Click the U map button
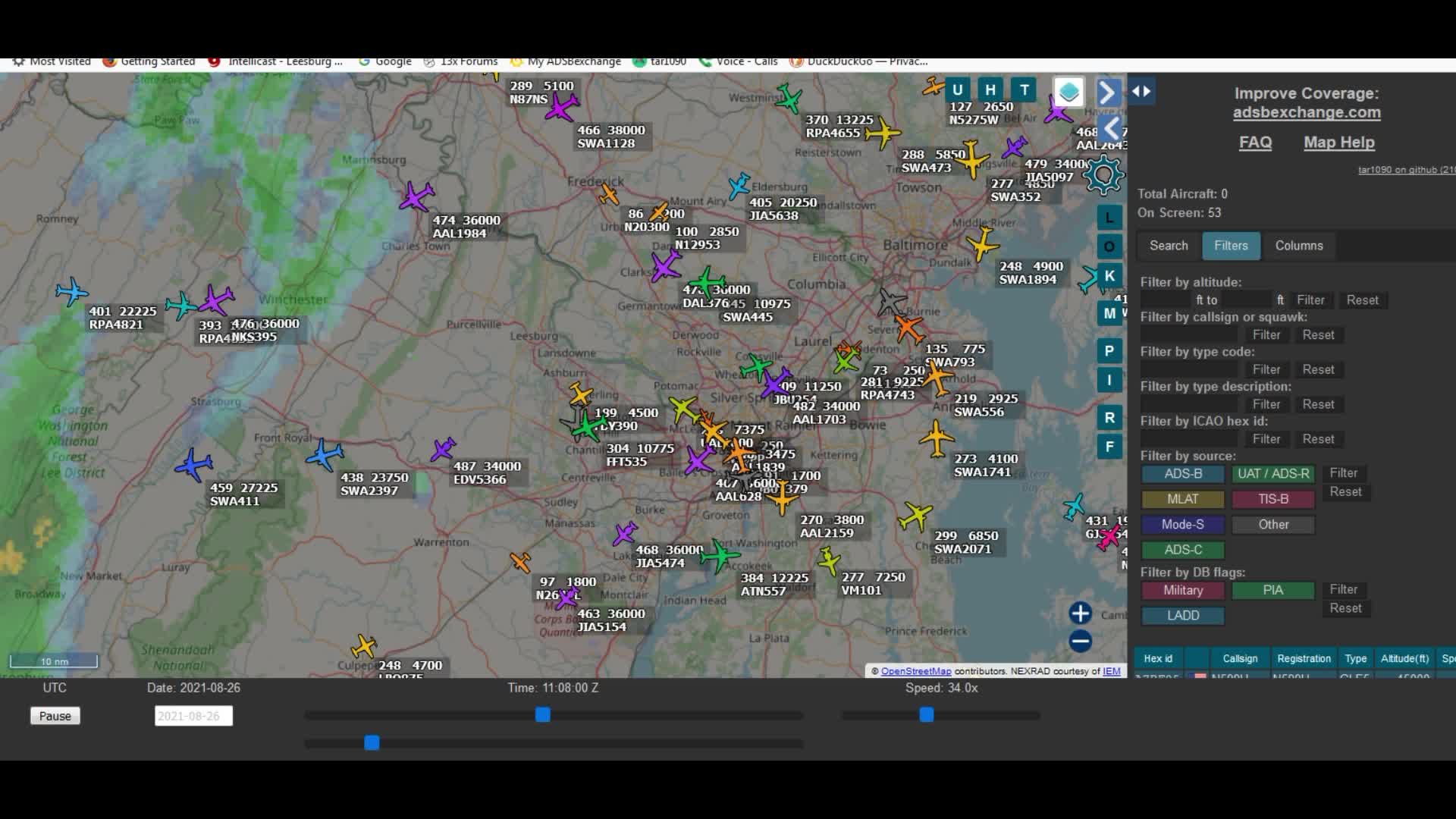Screen dimensions: 1456x819 pyautogui.click(x=957, y=90)
